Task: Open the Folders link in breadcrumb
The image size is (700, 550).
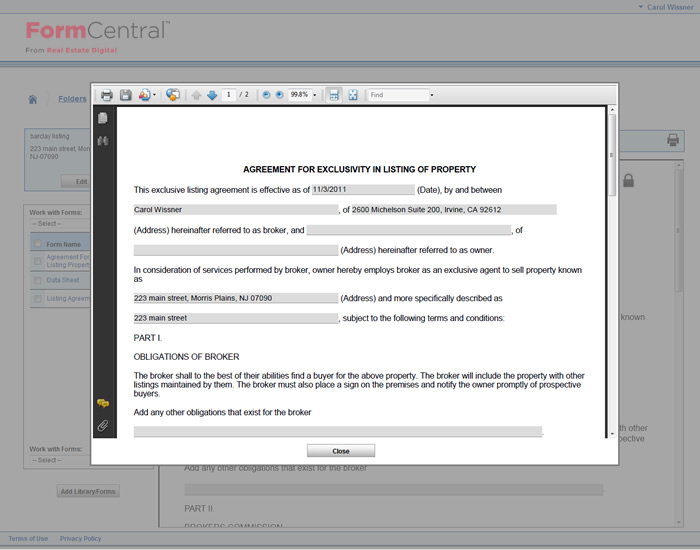Action: coord(72,99)
